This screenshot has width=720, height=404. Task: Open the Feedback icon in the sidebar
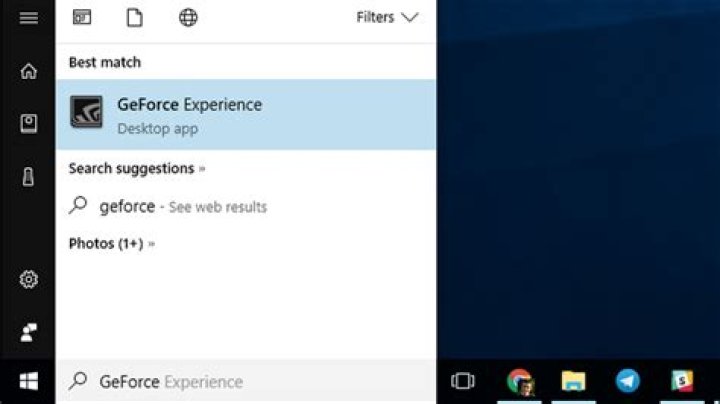point(28,332)
